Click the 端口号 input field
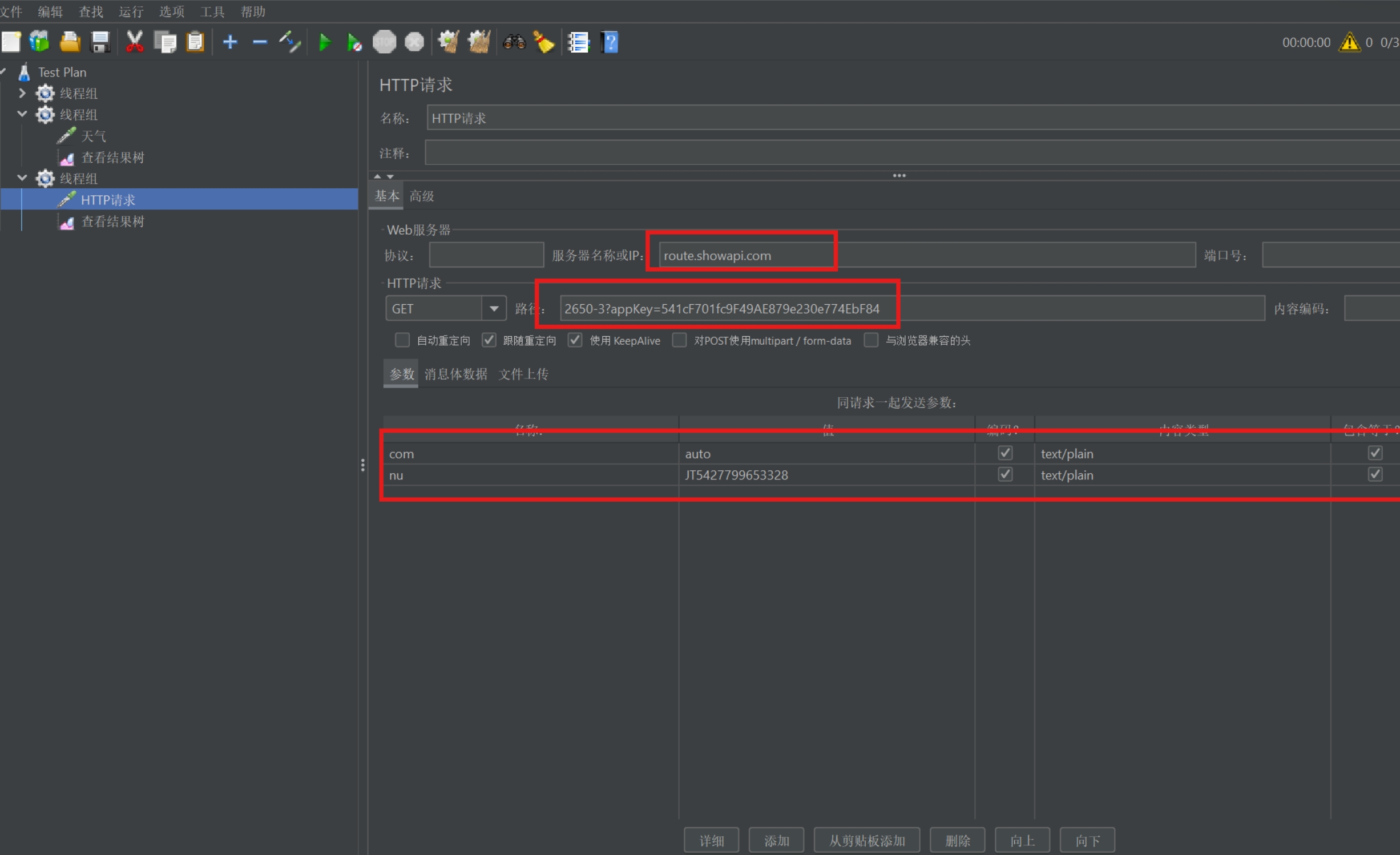The image size is (1400, 855). (1330, 255)
